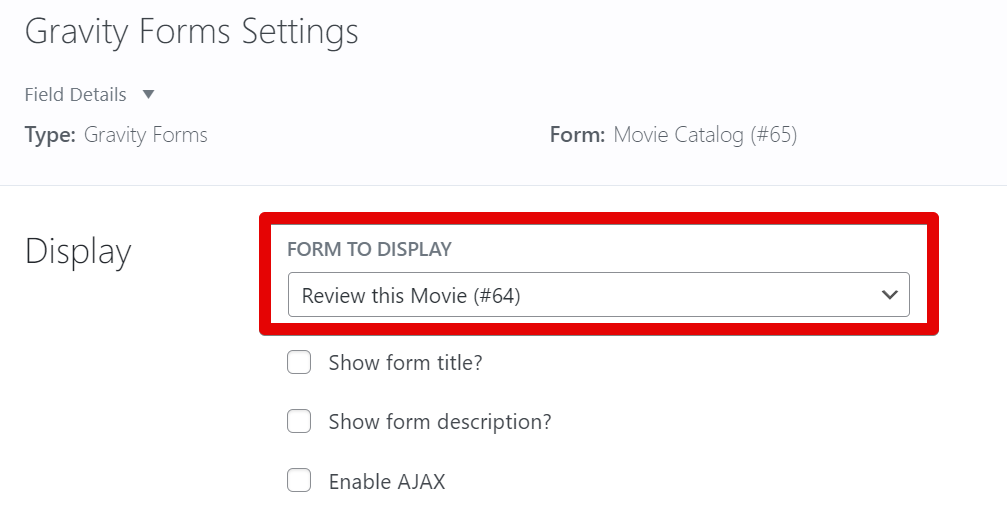The height and width of the screenshot is (511, 1007).
Task: Select 'Review this Movie (#64)' text
Action: point(411,296)
